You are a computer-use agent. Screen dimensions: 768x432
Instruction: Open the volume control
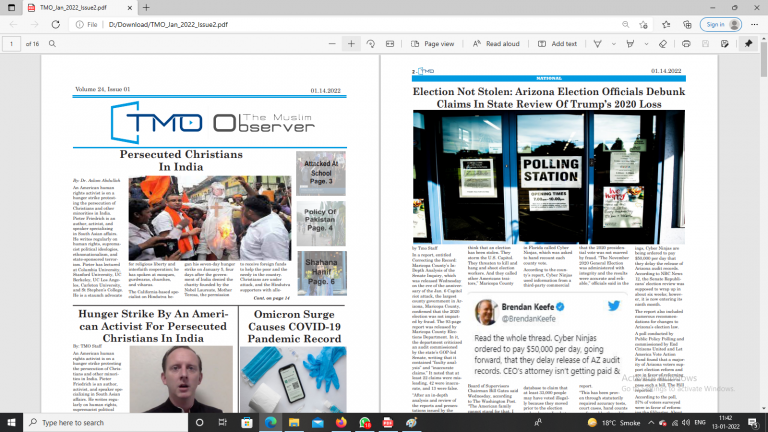tap(686, 423)
